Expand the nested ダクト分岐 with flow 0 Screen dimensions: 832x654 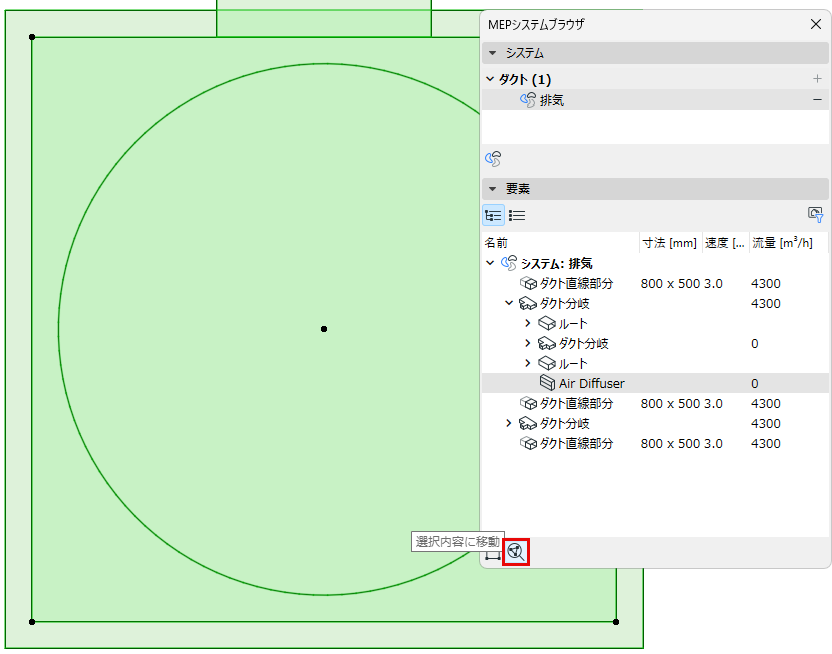(527, 343)
